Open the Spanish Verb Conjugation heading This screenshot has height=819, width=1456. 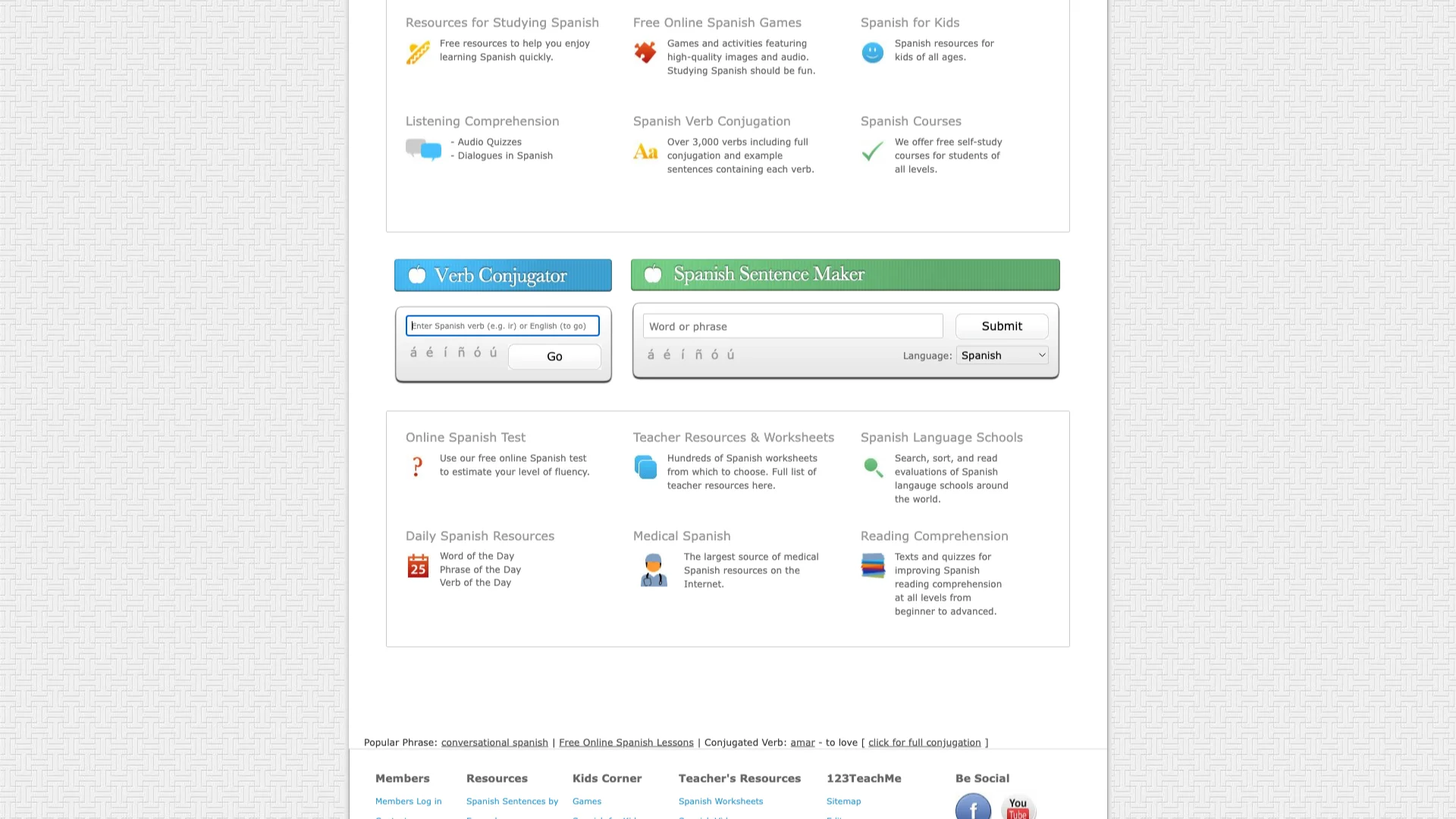[711, 121]
